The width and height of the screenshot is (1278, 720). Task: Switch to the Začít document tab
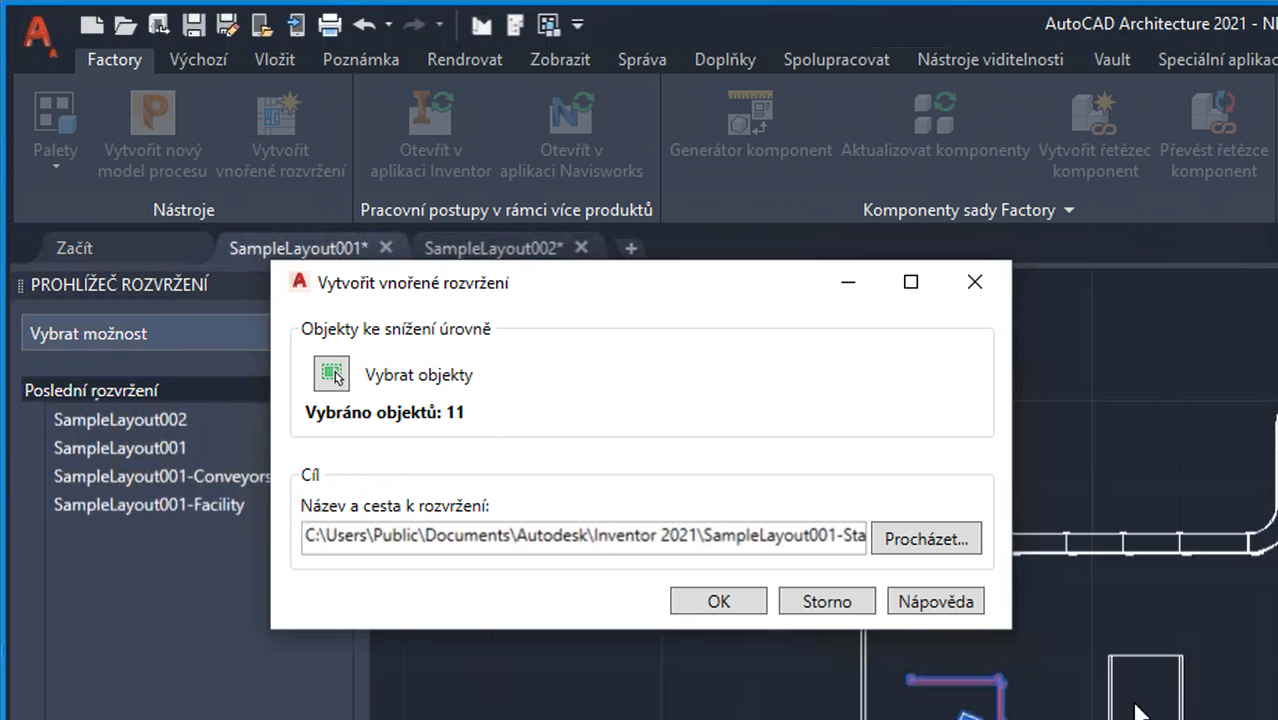(75, 248)
